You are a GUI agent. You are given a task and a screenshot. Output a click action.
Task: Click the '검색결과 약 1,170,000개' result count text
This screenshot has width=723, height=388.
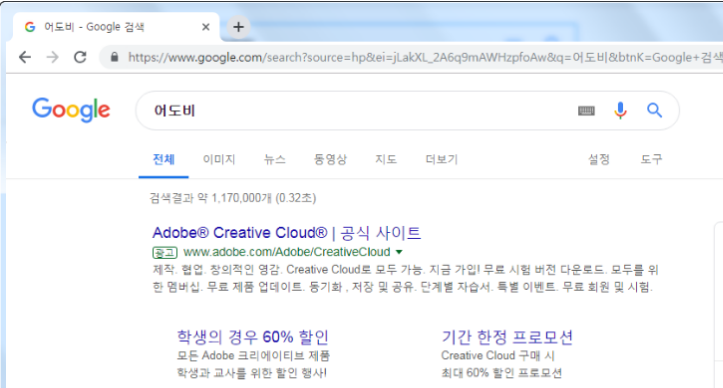232,198
